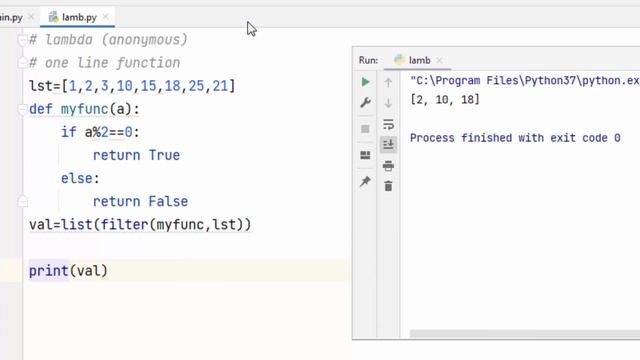Click the 'val=list(filter(myfunc,lst))' line
Screen dimensions: 640x360
pyautogui.click(x=140, y=224)
